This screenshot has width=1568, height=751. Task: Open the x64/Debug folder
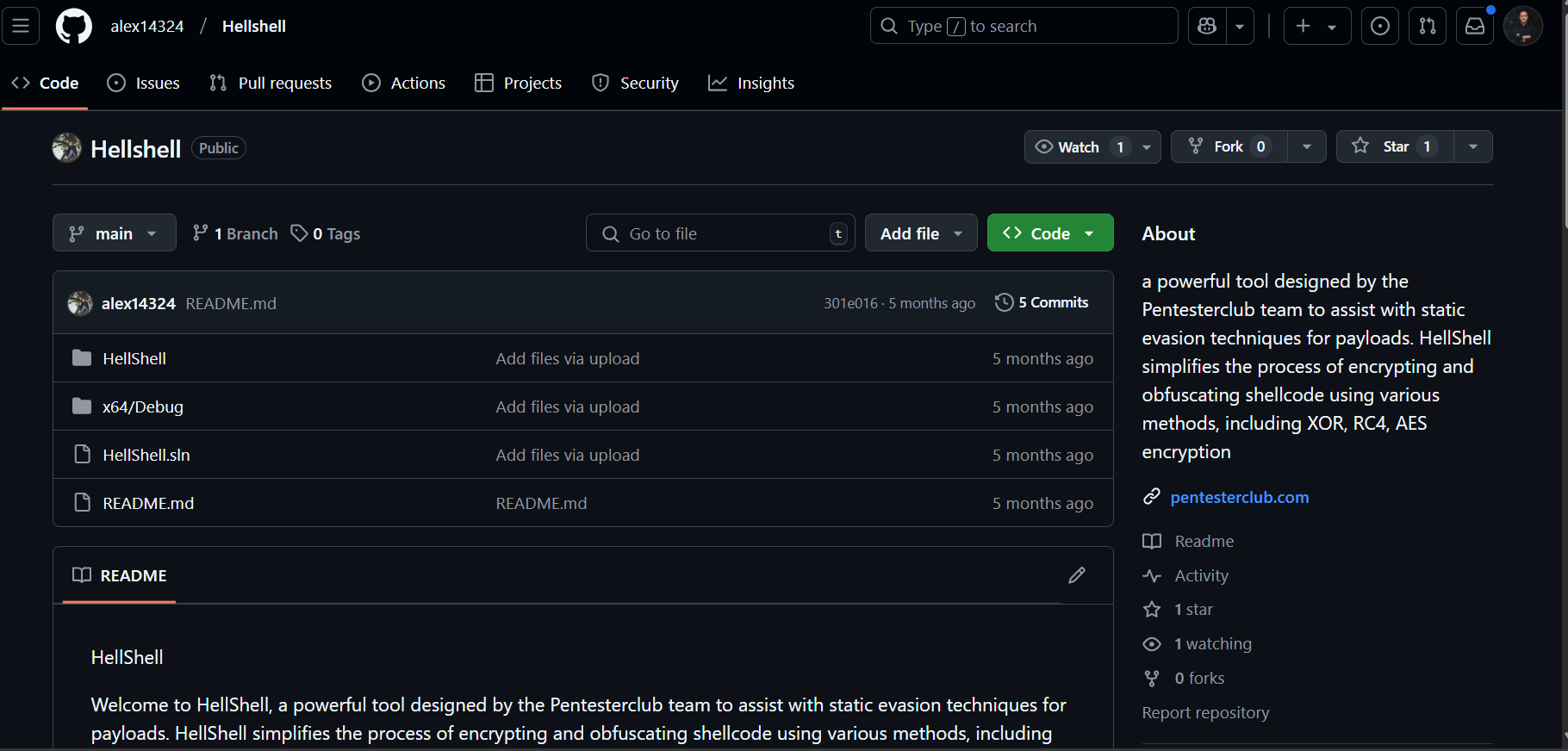(x=143, y=407)
